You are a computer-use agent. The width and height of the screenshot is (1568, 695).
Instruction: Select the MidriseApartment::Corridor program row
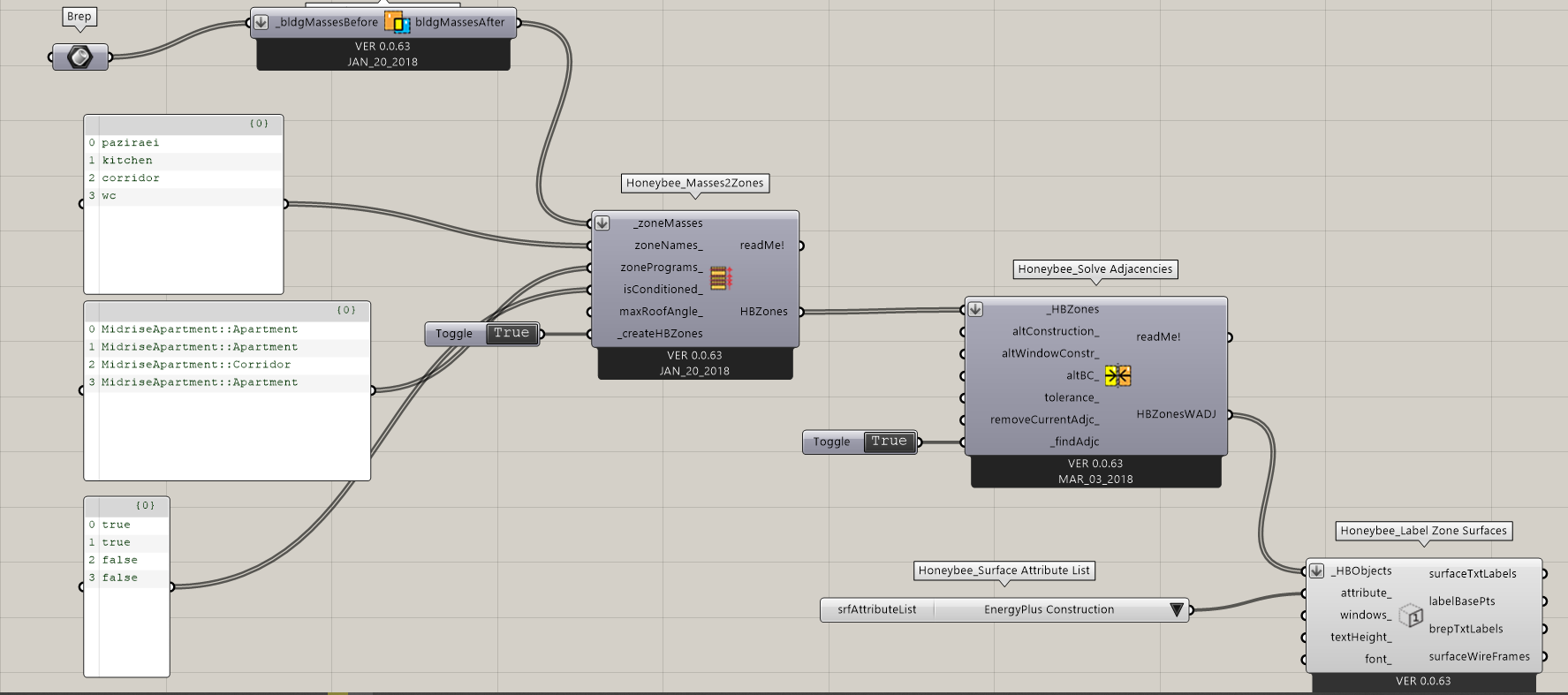[x=227, y=364]
